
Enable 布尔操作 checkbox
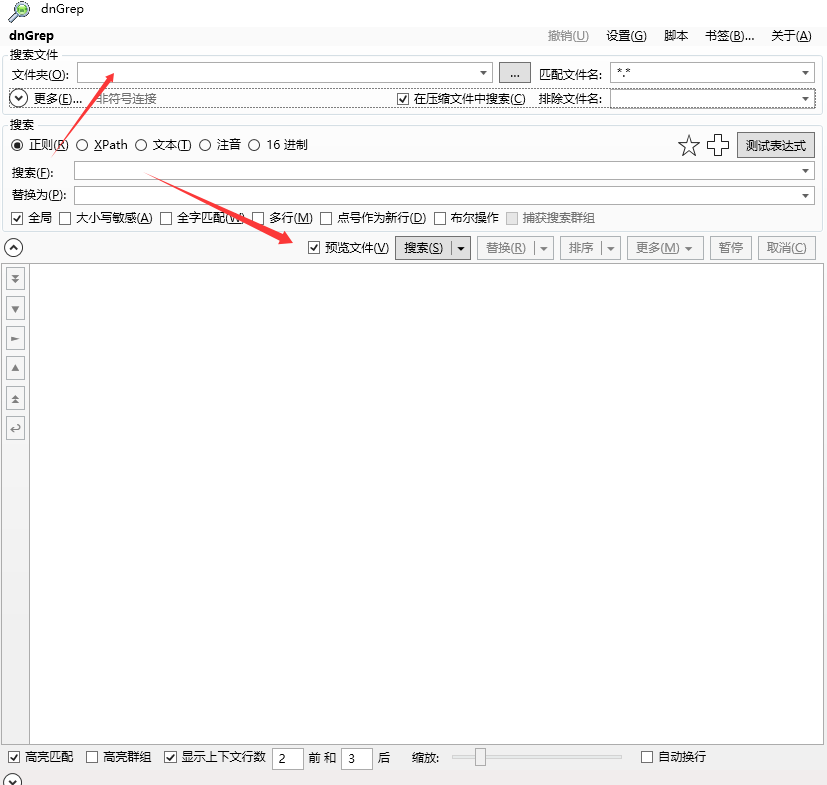[440, 218]
